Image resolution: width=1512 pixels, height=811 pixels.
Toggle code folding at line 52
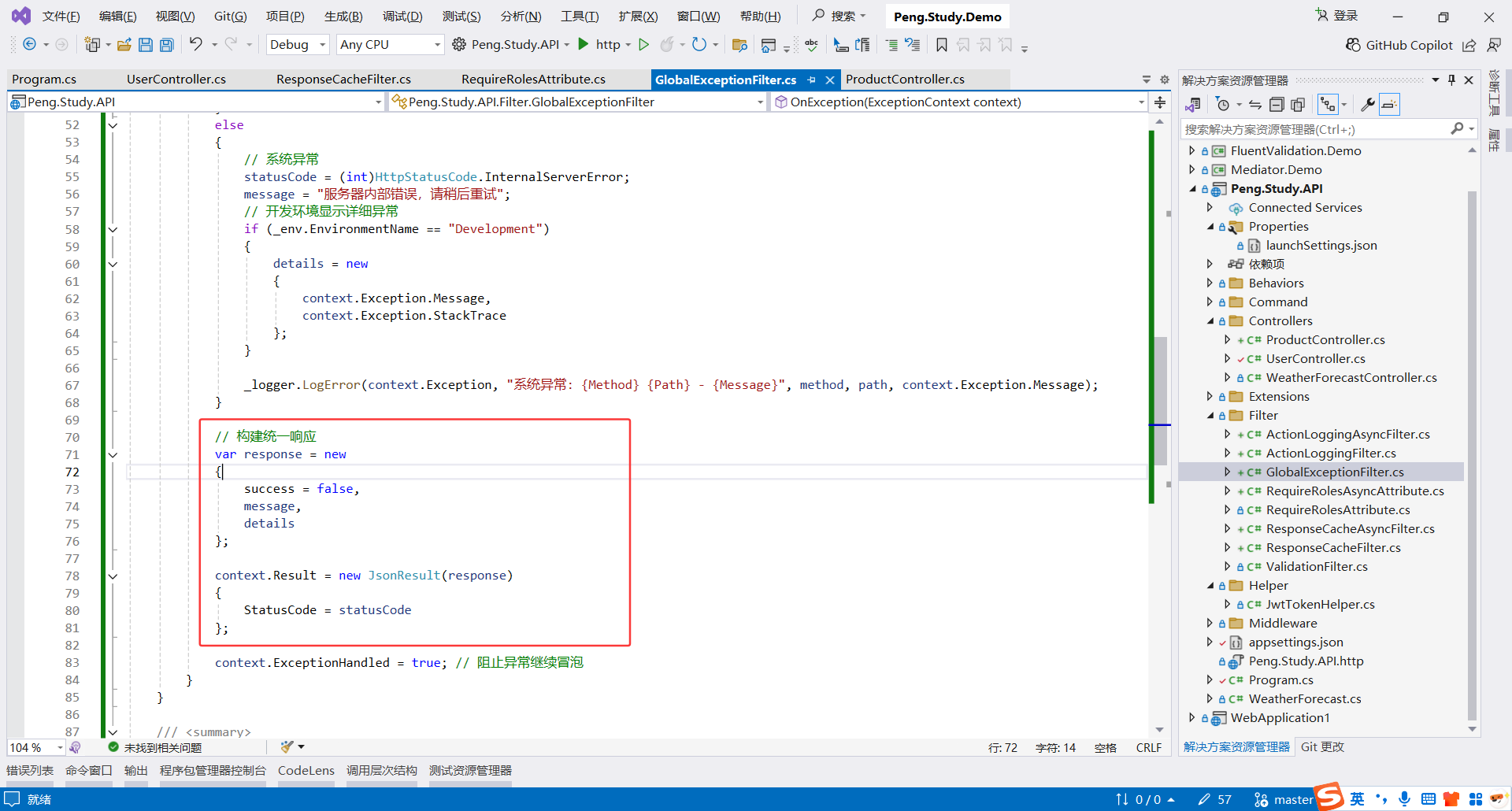click(113, 125)
